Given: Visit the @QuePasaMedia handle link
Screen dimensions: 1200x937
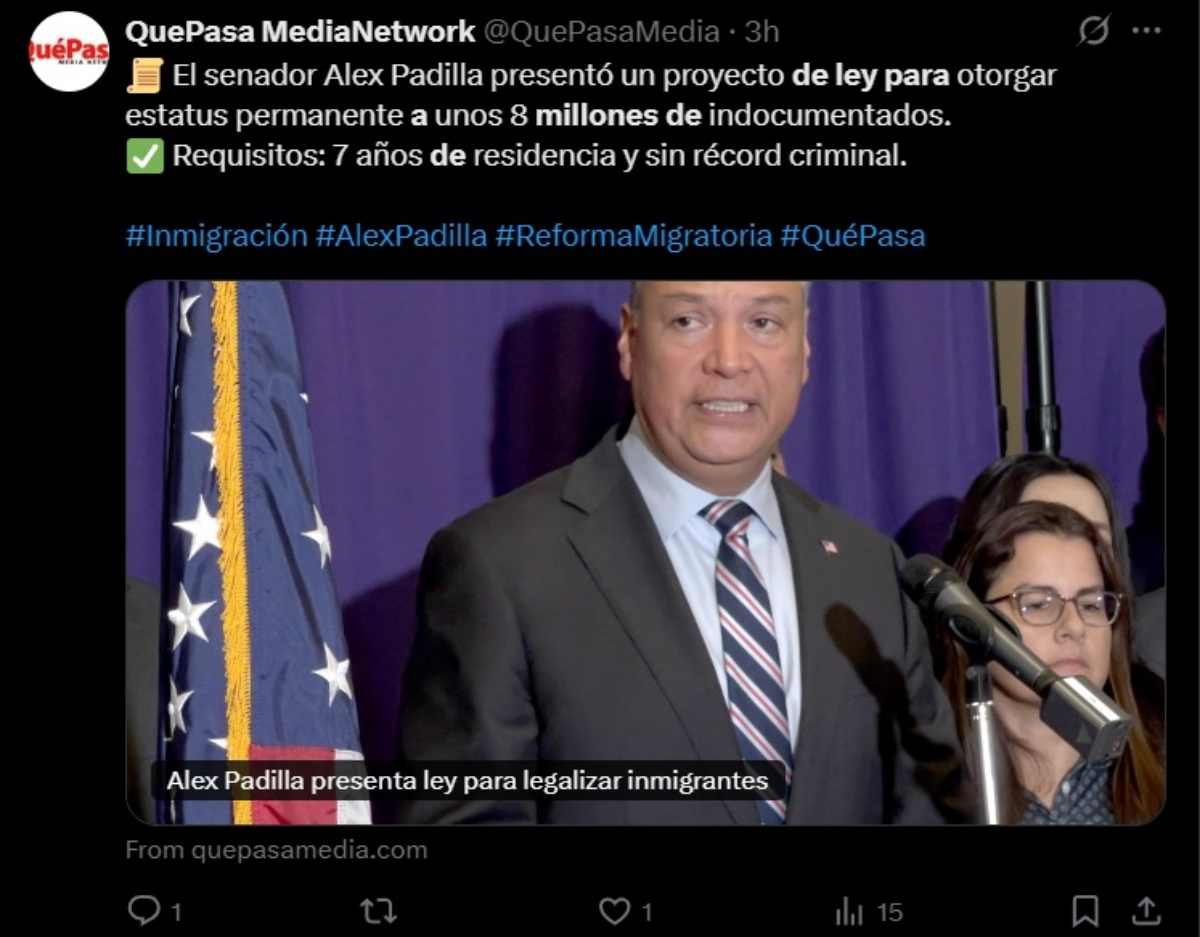Looking at the screenshot, I should (x=602, y=32).
